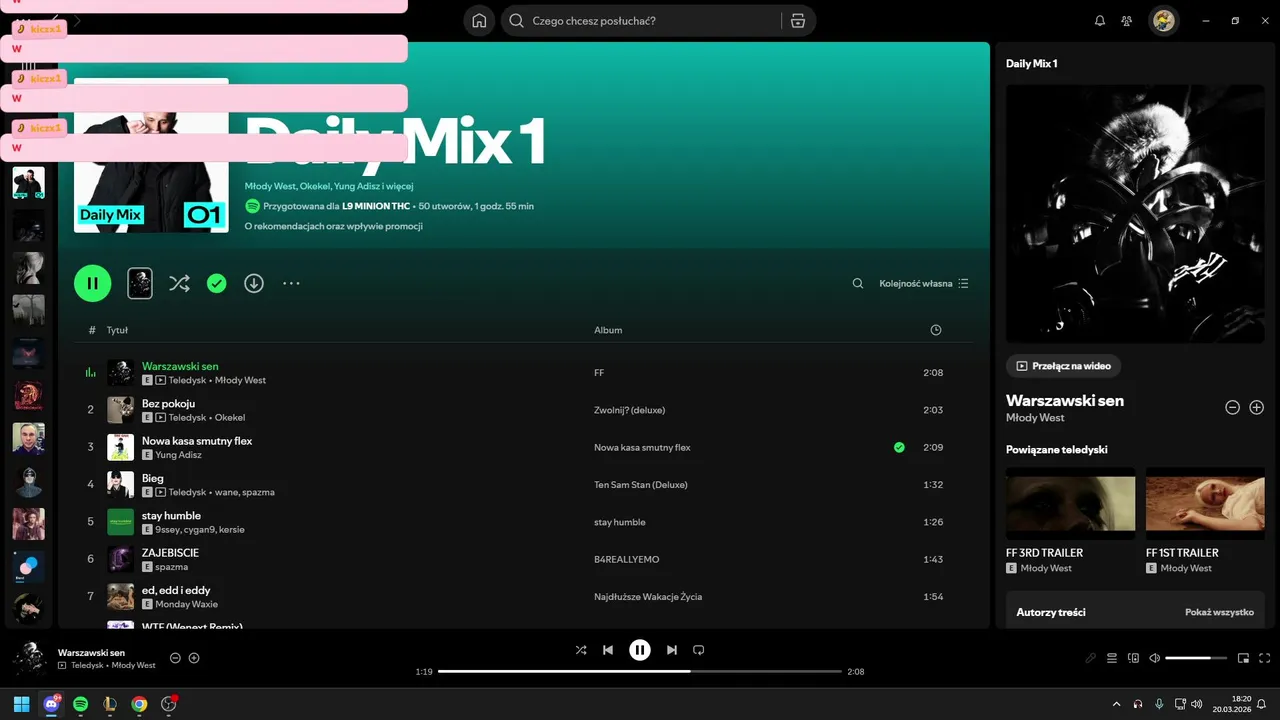
Task: Click the magnifier icon in search bar
Action: tap(517, 21)
